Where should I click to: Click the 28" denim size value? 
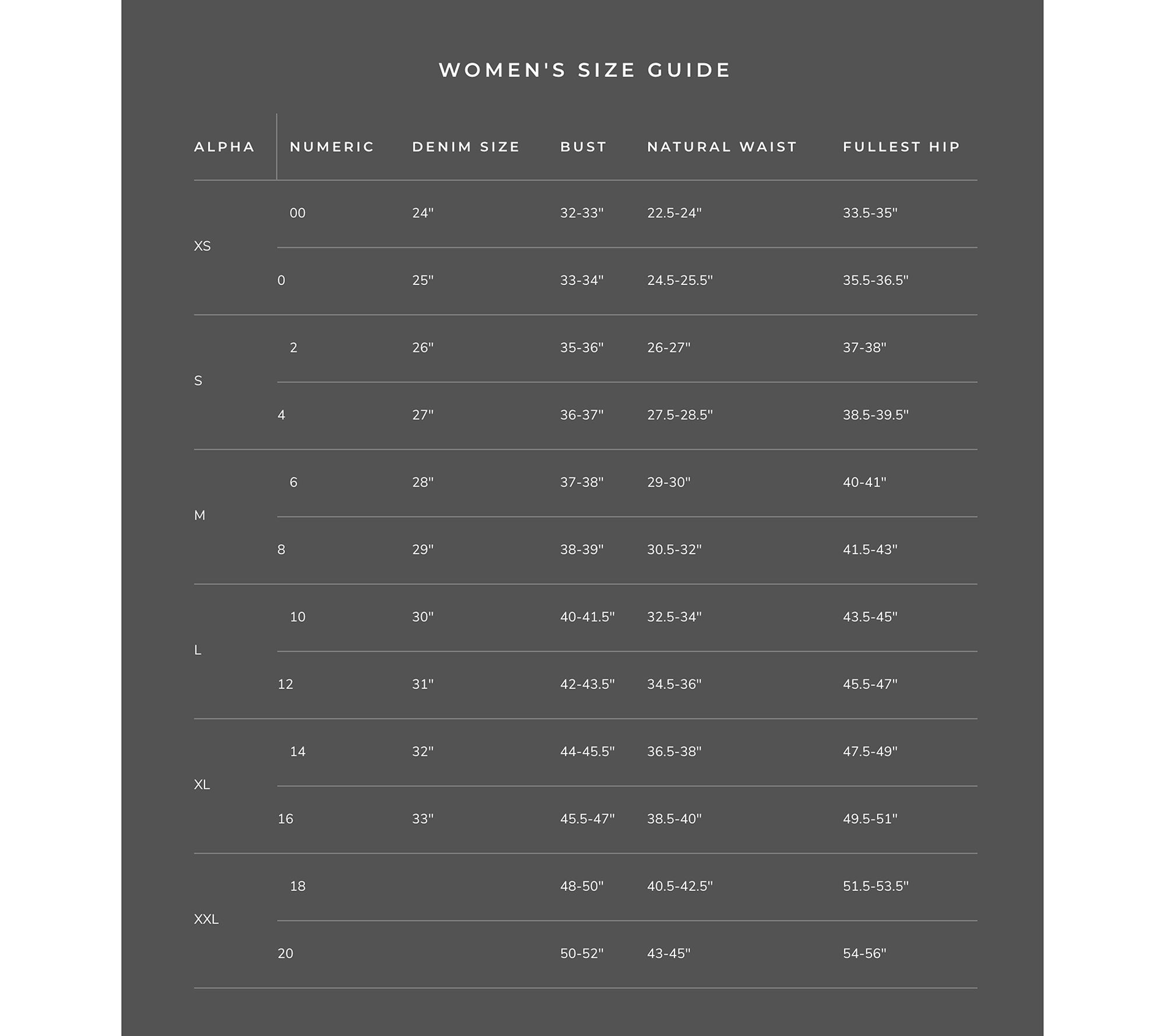(423, 482)
